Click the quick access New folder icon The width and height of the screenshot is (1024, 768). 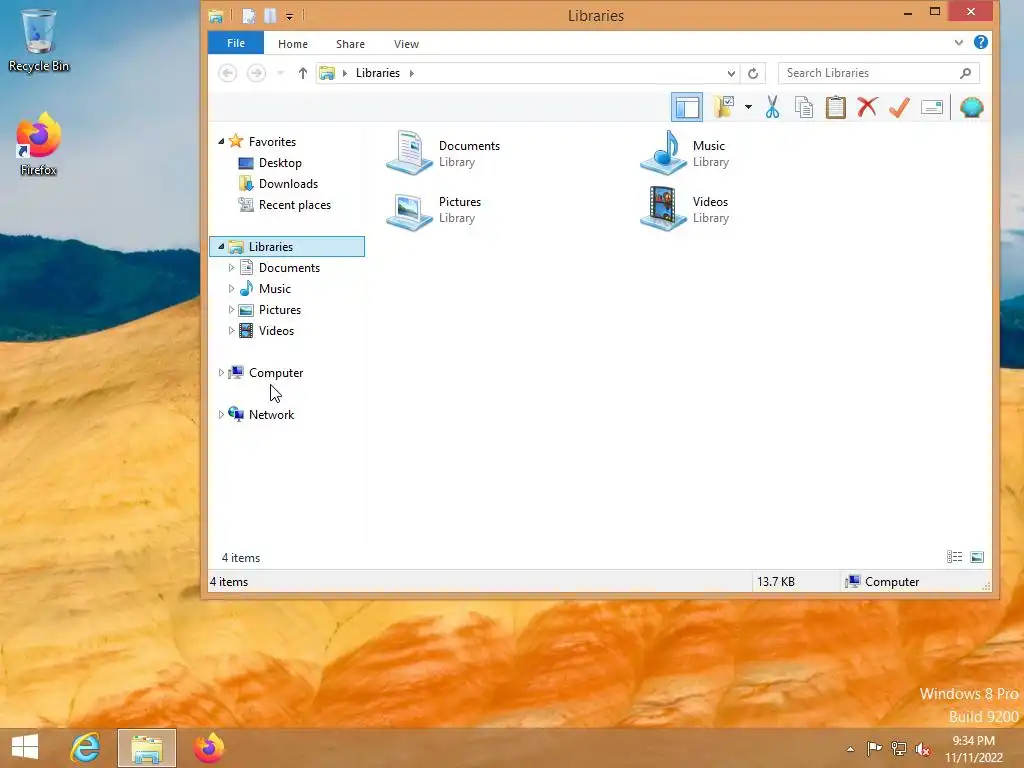[x=270, y=16]
